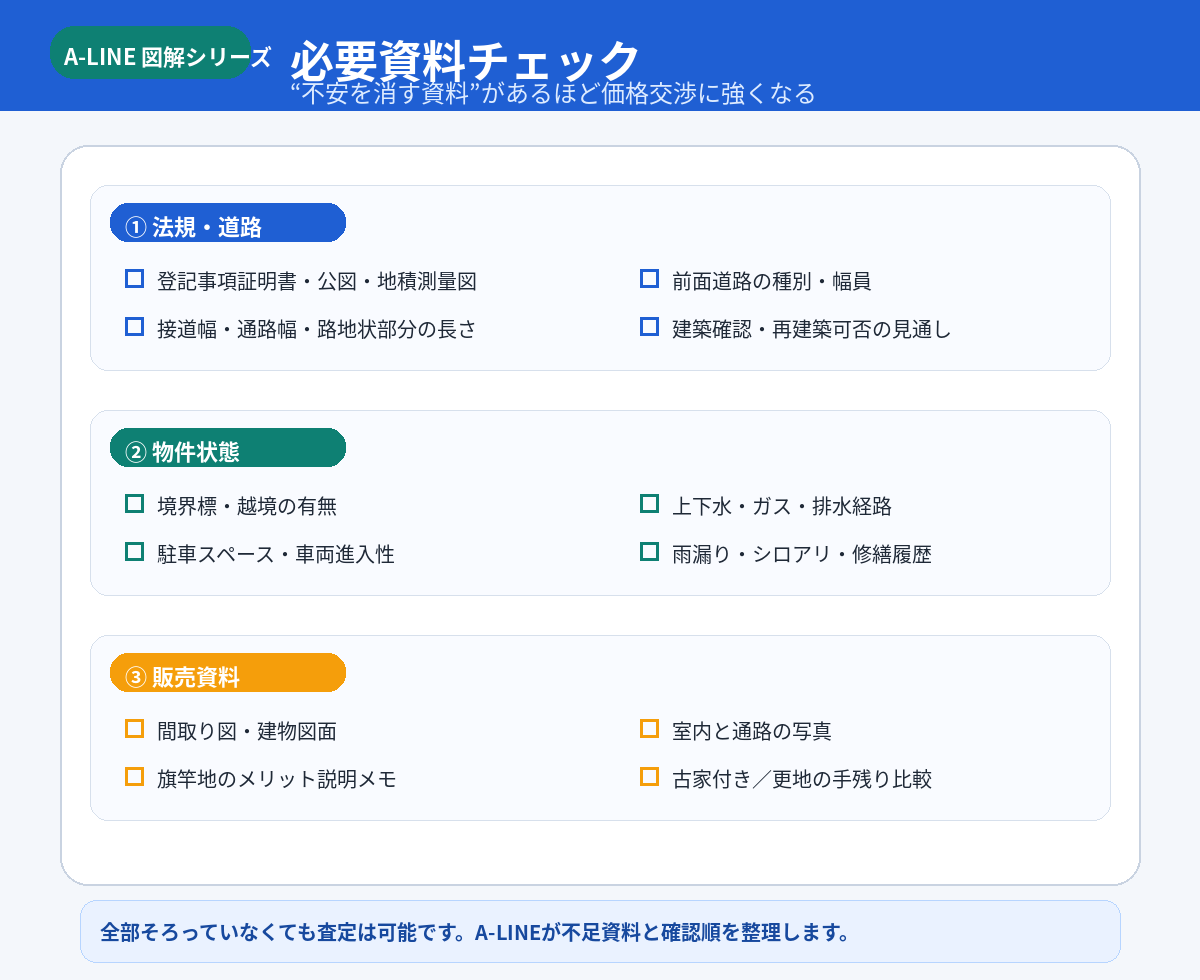Tick the 建築確認・再建築可否の見通し checkbox
Viewport: 1200px width, 980px height.
pyautogui.click(x=649, y=327)
